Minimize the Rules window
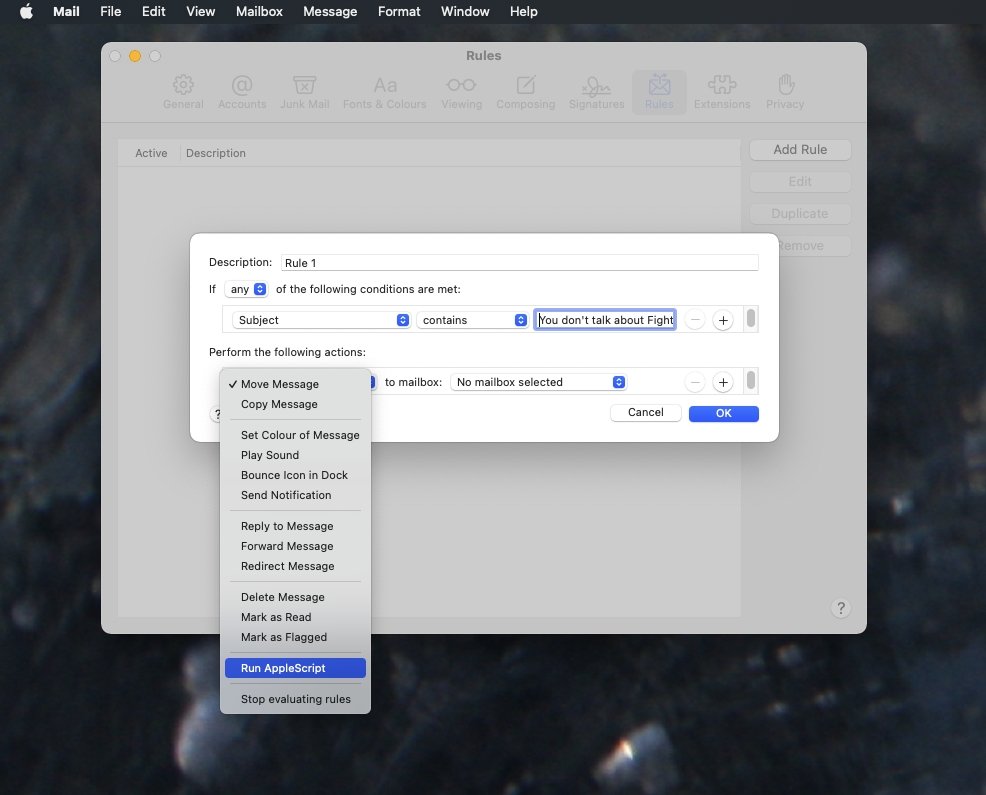 (x=135, y=56)
